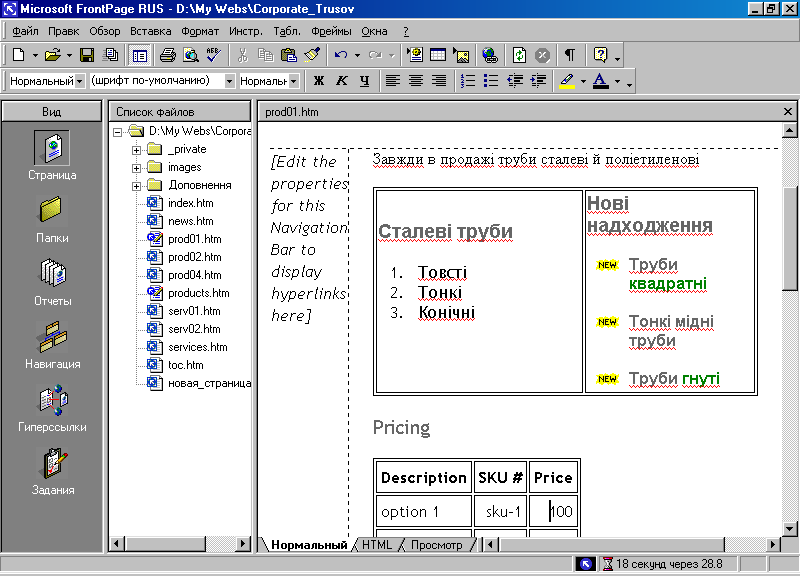Toggle left text alignment

(x=392, y=81)
